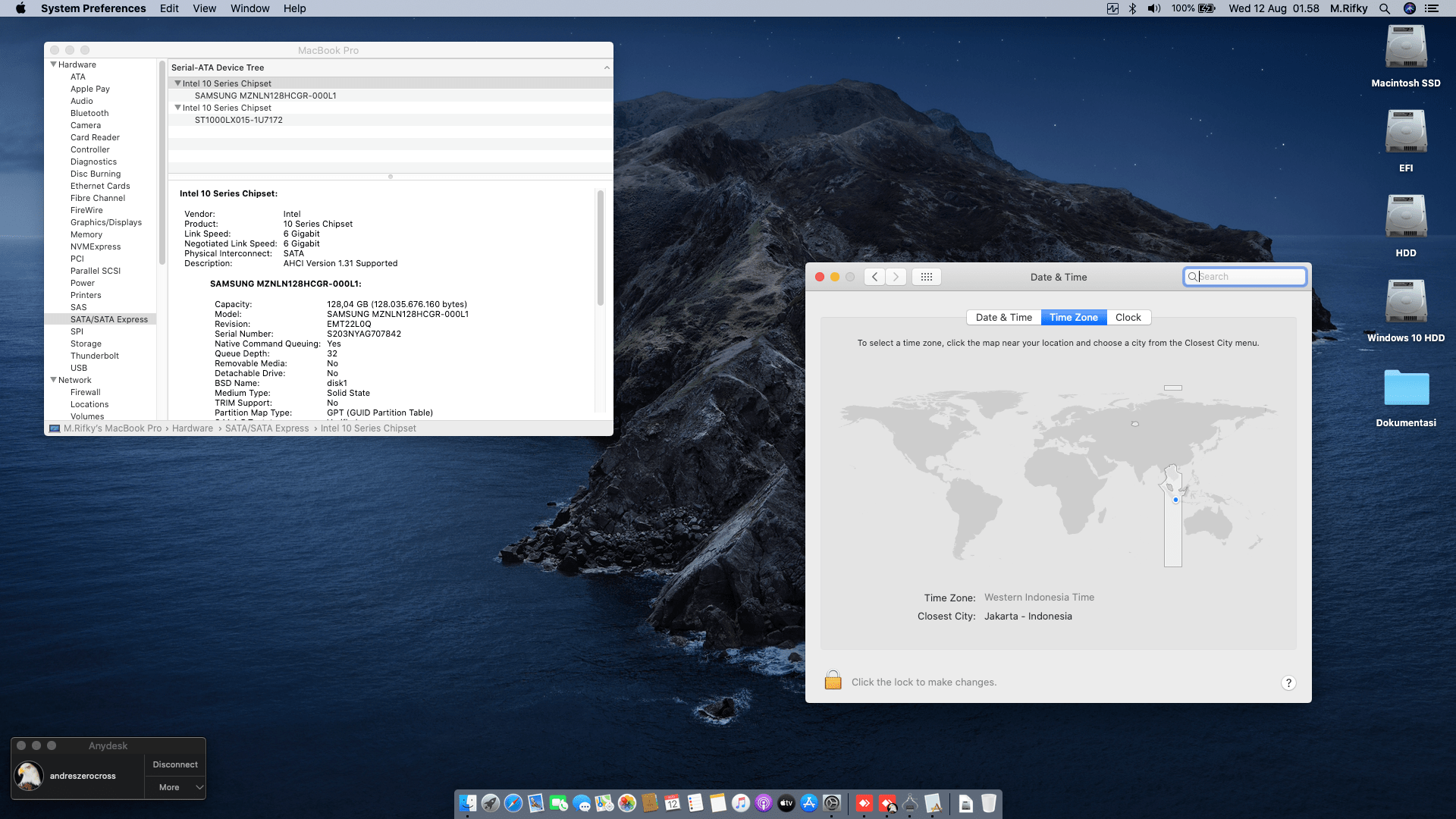The height and width of the screenshot is (819, 1456).
Task: Open the Dokumentasi folder
Action: 1405,389
